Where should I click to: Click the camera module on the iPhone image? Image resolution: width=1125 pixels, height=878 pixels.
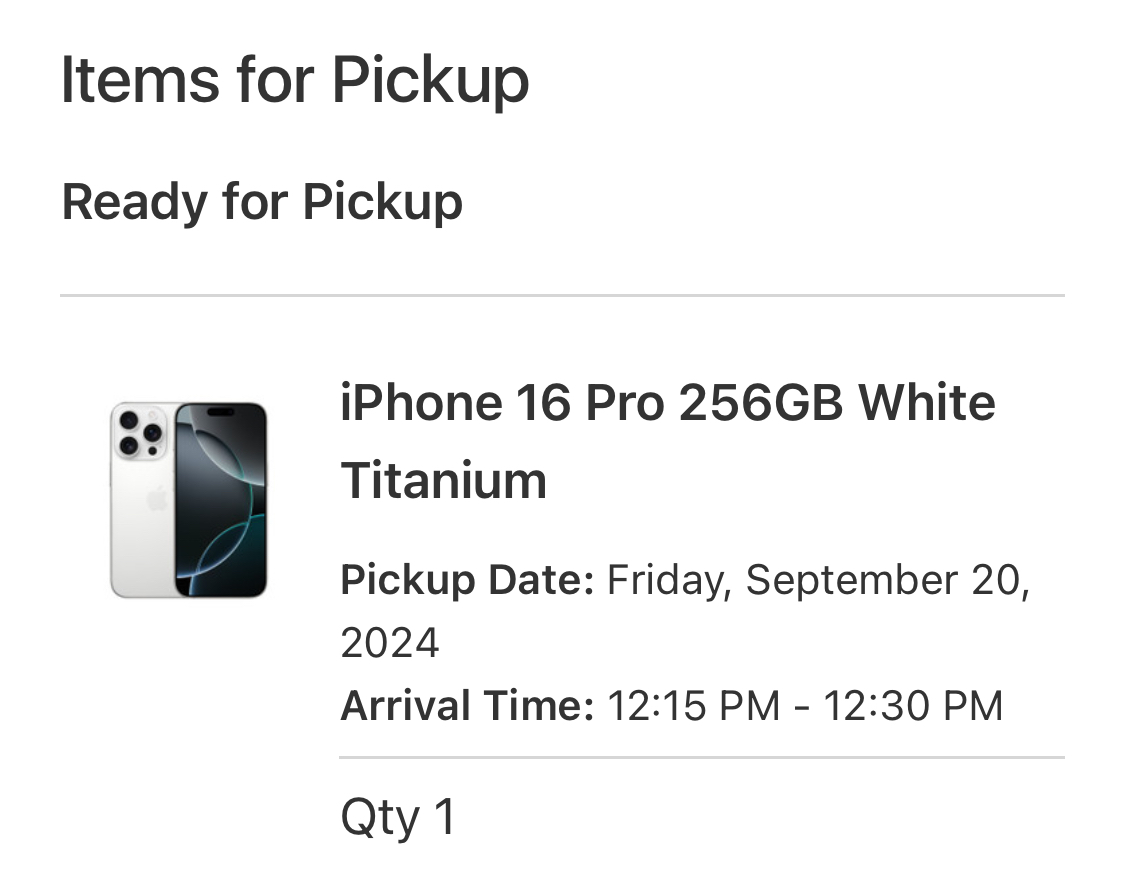(140, 433)
